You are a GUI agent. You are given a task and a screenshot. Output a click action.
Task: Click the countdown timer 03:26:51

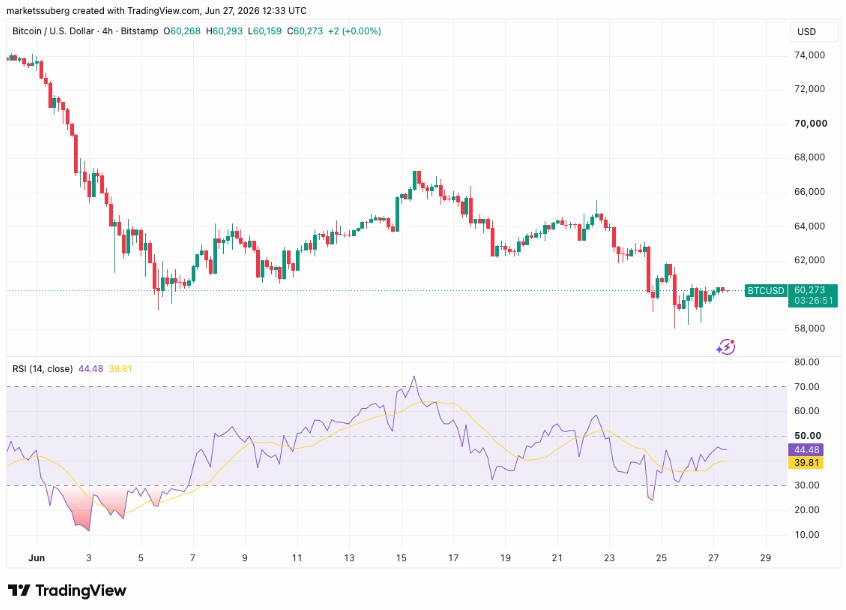814,300
